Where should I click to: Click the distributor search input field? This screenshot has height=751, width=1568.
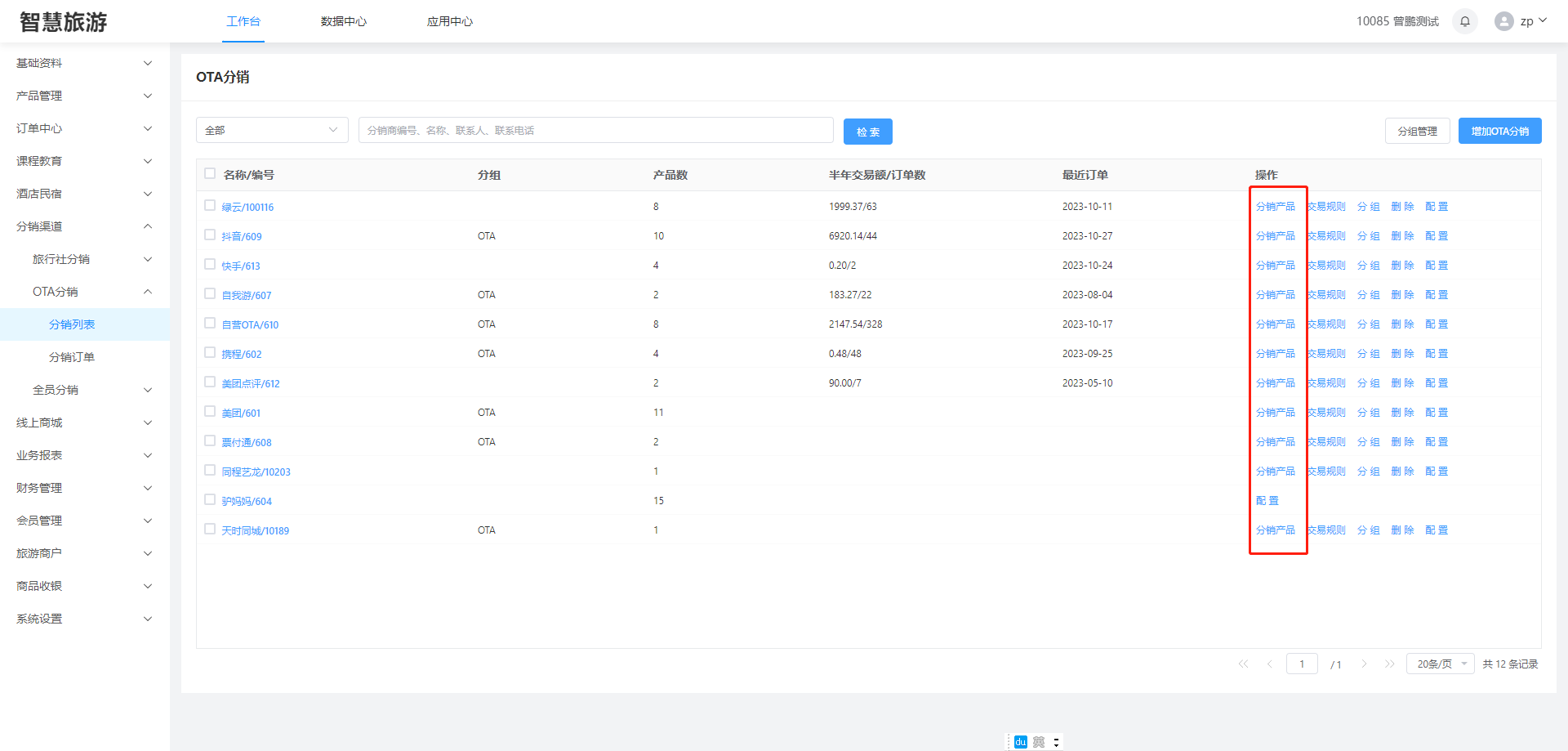(595, 130)
